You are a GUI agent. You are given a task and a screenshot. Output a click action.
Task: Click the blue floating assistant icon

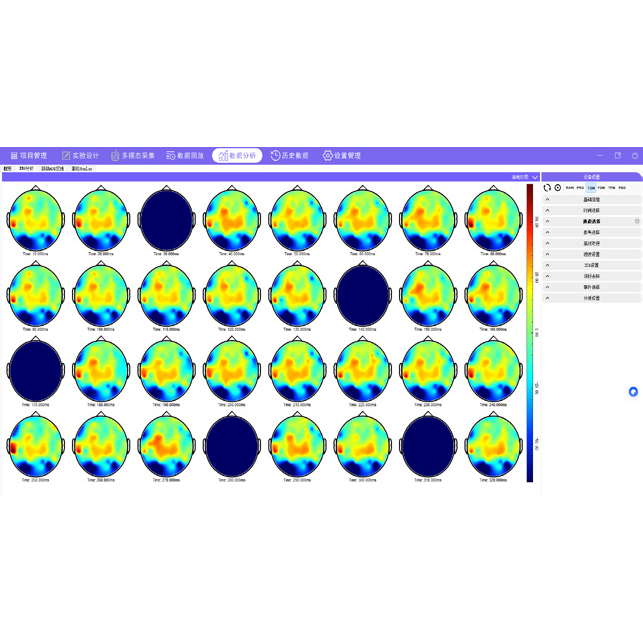[x=633, y=392]
